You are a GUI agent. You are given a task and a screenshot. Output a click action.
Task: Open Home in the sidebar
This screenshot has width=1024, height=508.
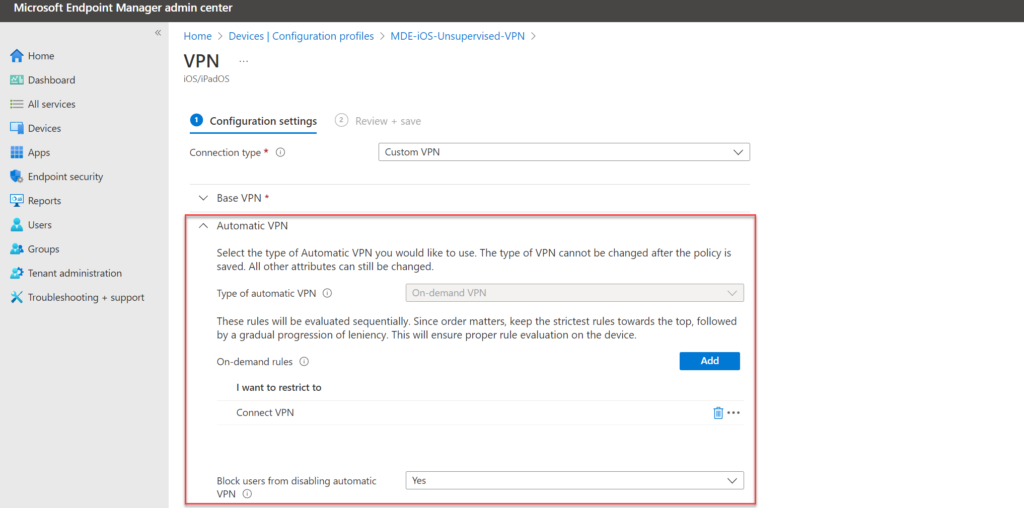(32, 56)
